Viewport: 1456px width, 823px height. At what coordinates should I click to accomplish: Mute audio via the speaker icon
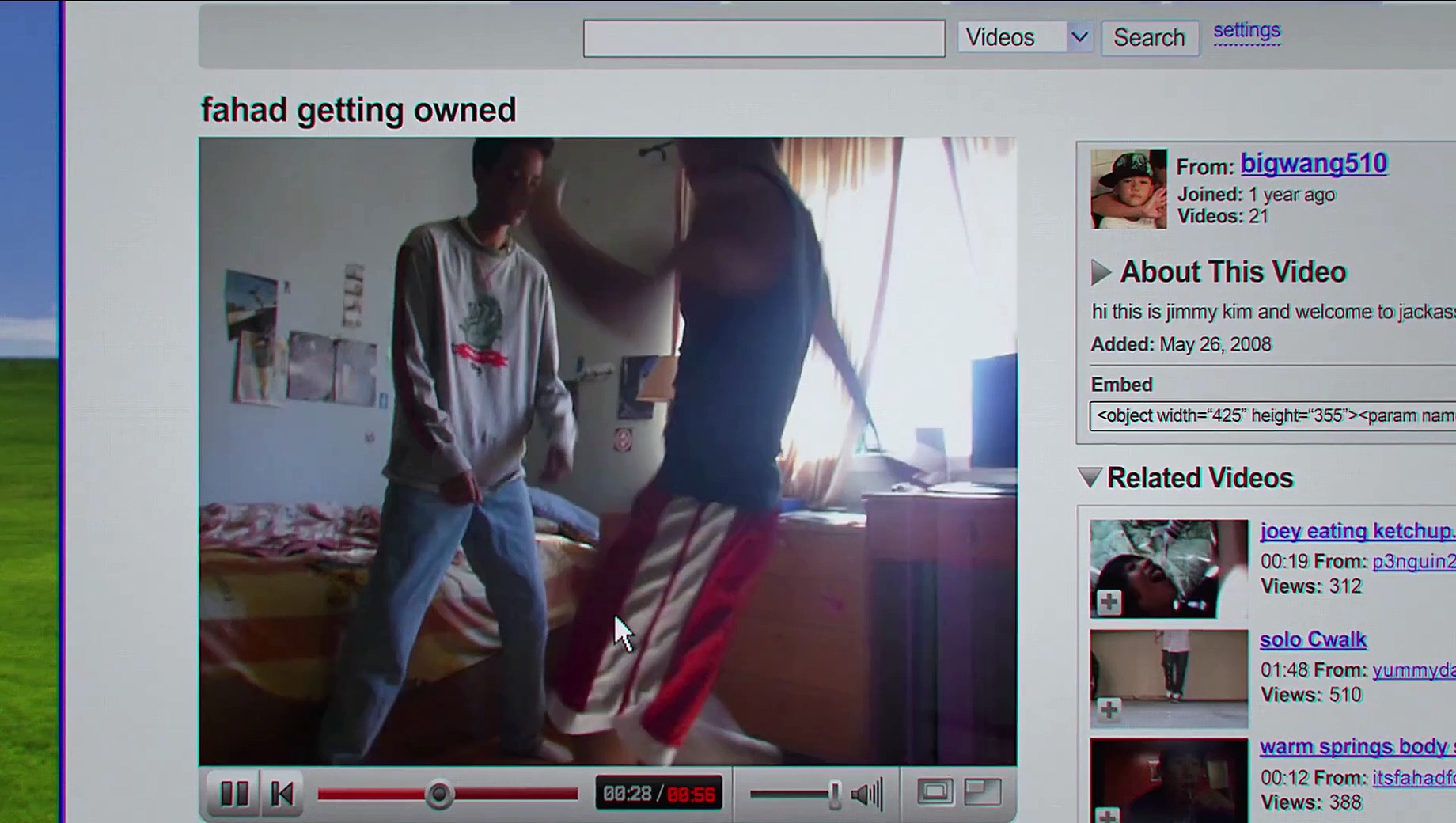pos(867,793)
